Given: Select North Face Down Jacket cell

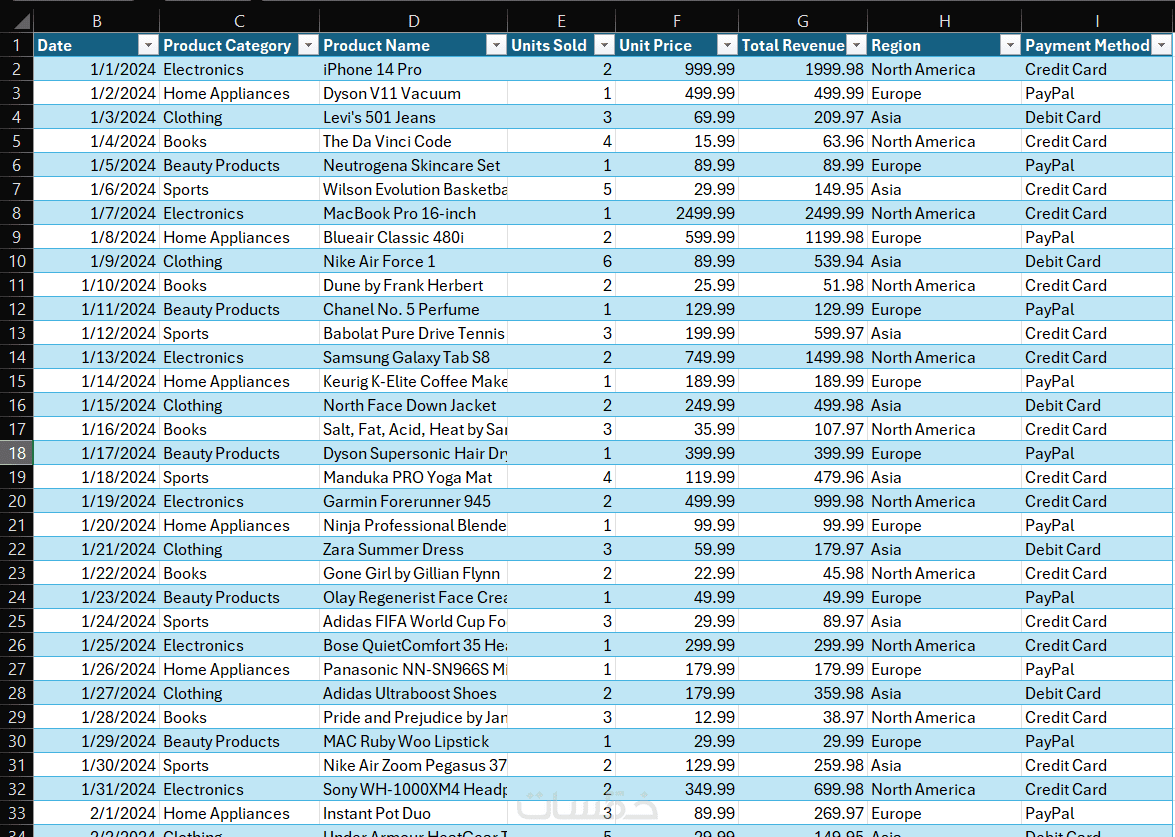Looking at the screenshot, I should click(414, 405).
